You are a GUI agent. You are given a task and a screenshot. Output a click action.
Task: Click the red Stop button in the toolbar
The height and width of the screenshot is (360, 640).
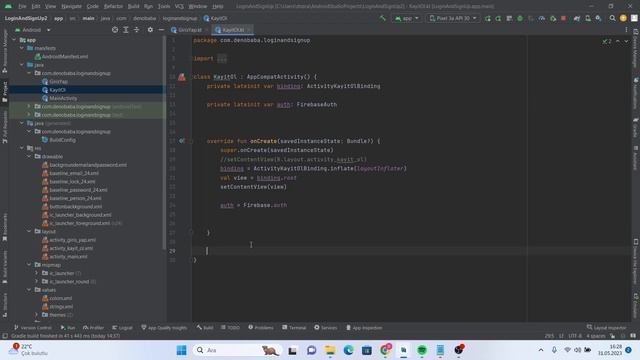(563, 18)
